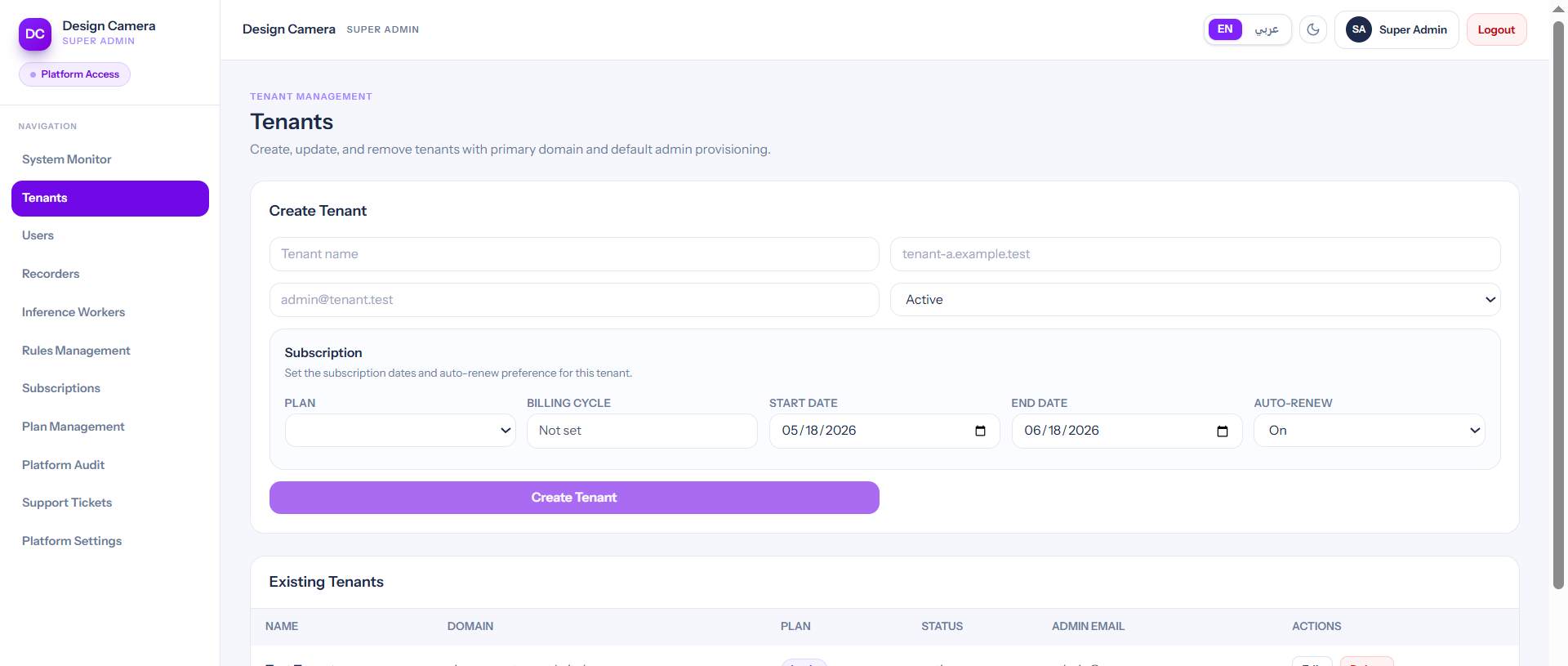This screenshot has width=1568, height=666.
Task: Click the PLAN column header in table
Action: 795,626
